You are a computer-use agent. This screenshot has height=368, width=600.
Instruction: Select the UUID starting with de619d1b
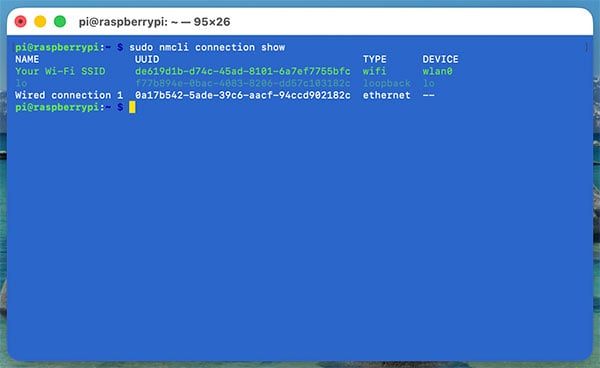click(x=243, y=71)
